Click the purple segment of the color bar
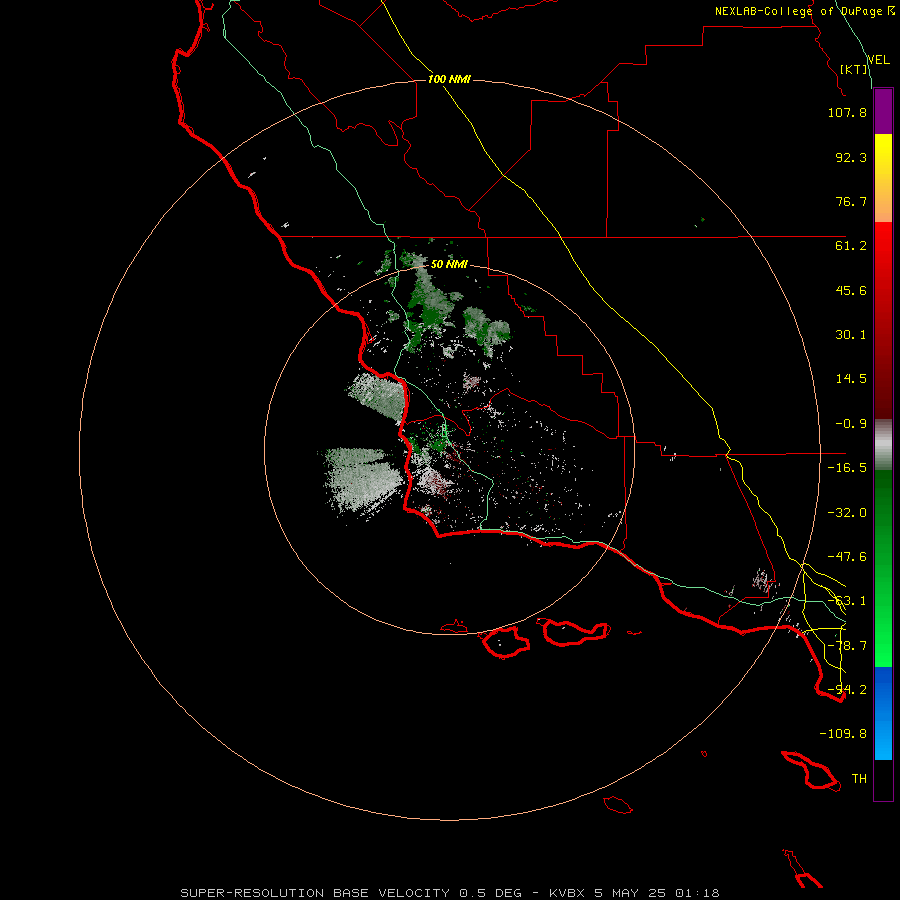Image resolution: width=900 pixels, height=900 pixels. tap(883, 112)
